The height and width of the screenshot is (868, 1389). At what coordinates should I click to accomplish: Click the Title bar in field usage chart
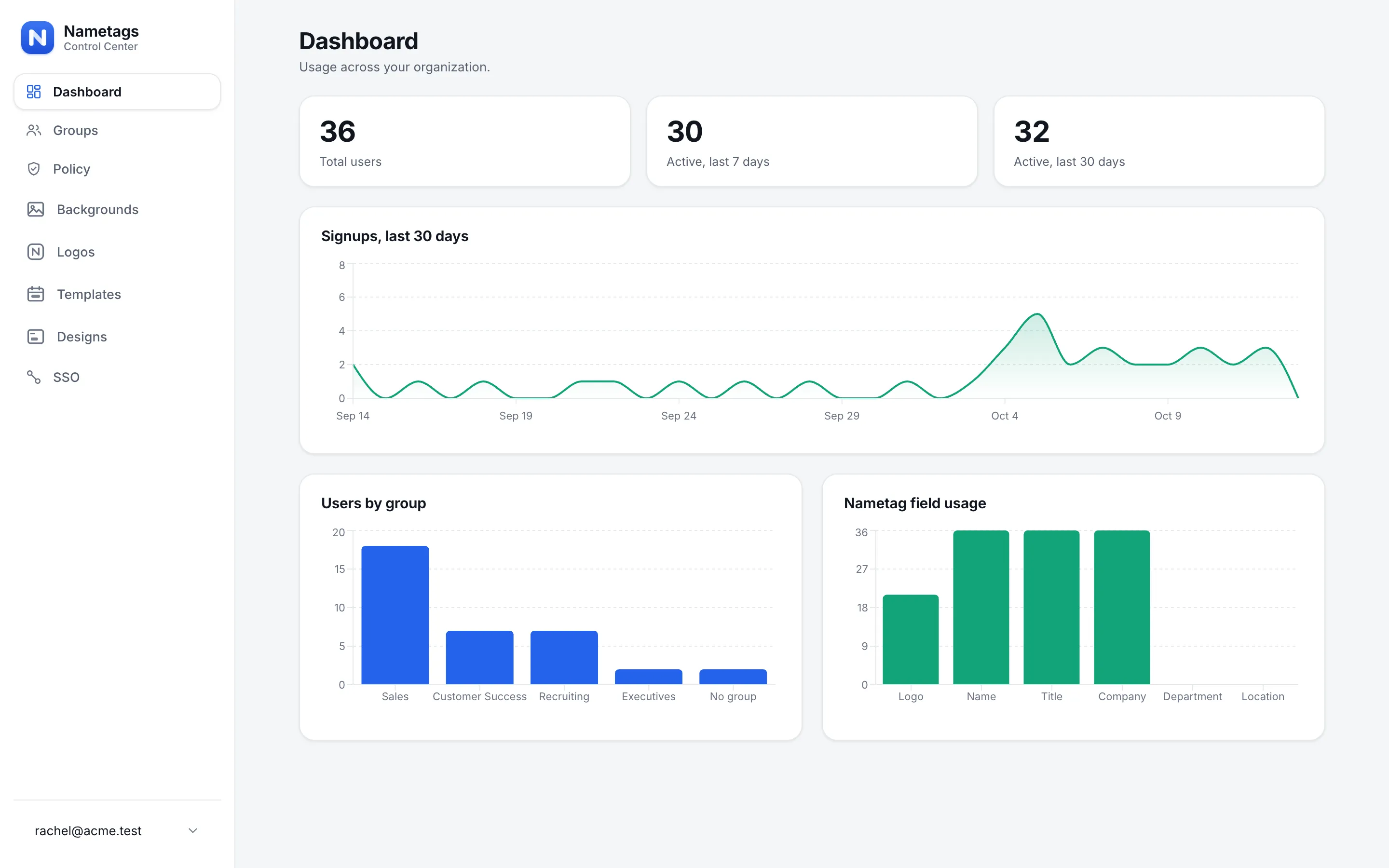tap(1051, 608)
